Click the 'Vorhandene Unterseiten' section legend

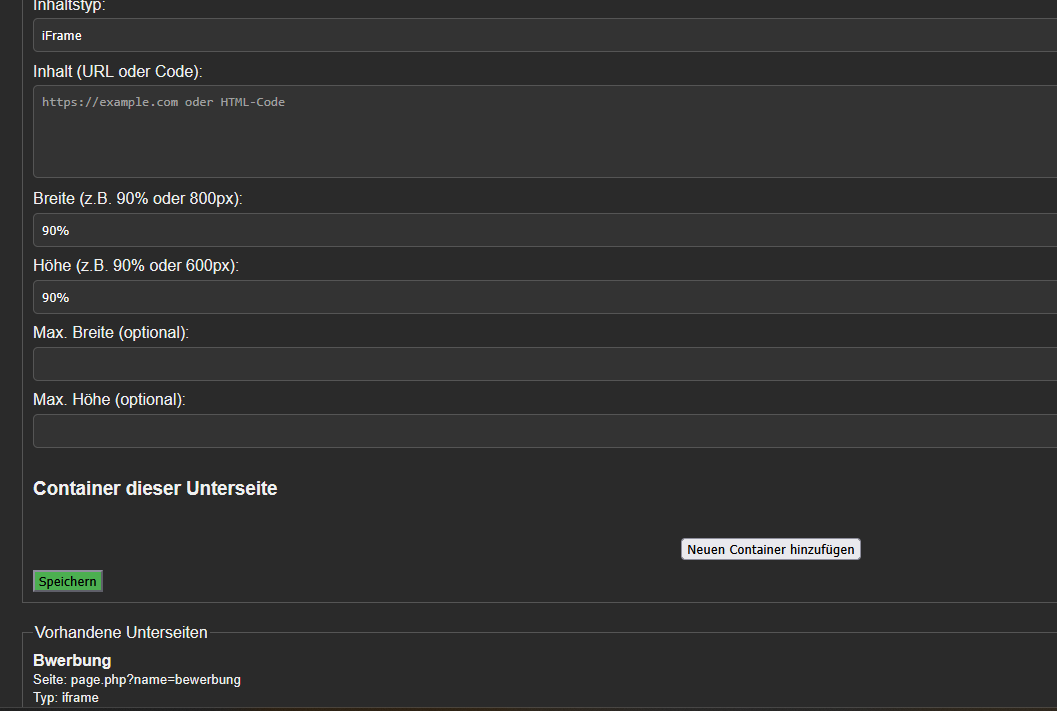[x=121, y=632]
